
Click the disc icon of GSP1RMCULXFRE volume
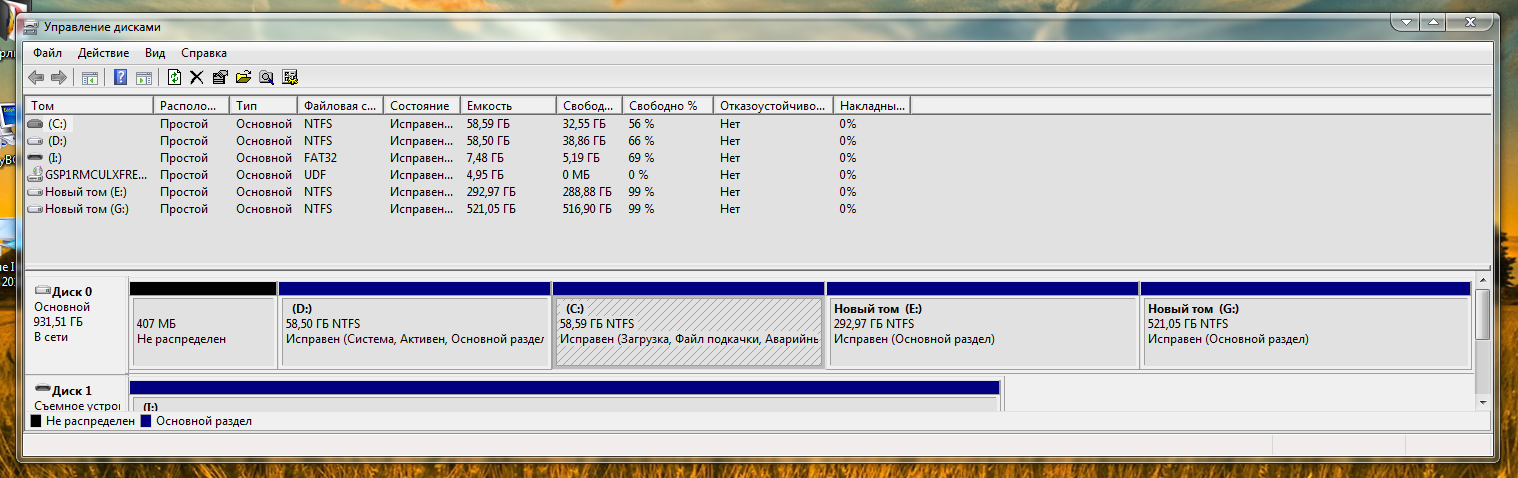click(x=36, y=175)
